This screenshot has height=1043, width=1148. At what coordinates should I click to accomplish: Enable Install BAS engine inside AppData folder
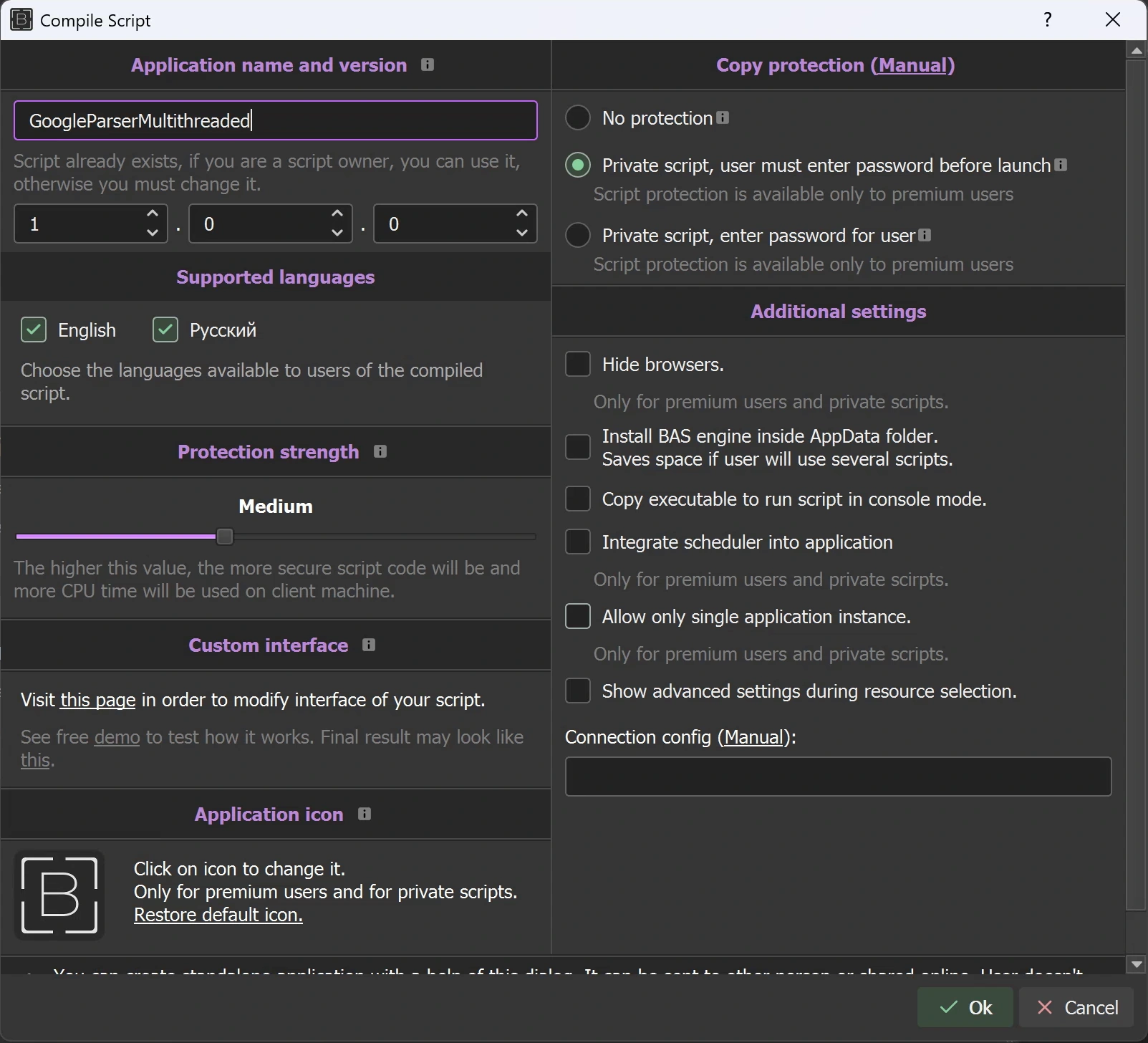click(x=578, y=447)
